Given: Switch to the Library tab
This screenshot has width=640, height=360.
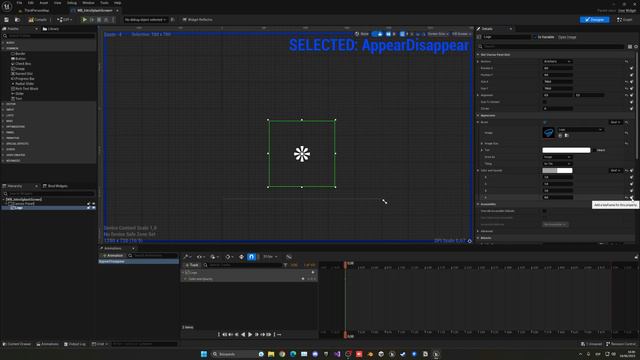Looking at the screenshot, I should pos(51,29).
